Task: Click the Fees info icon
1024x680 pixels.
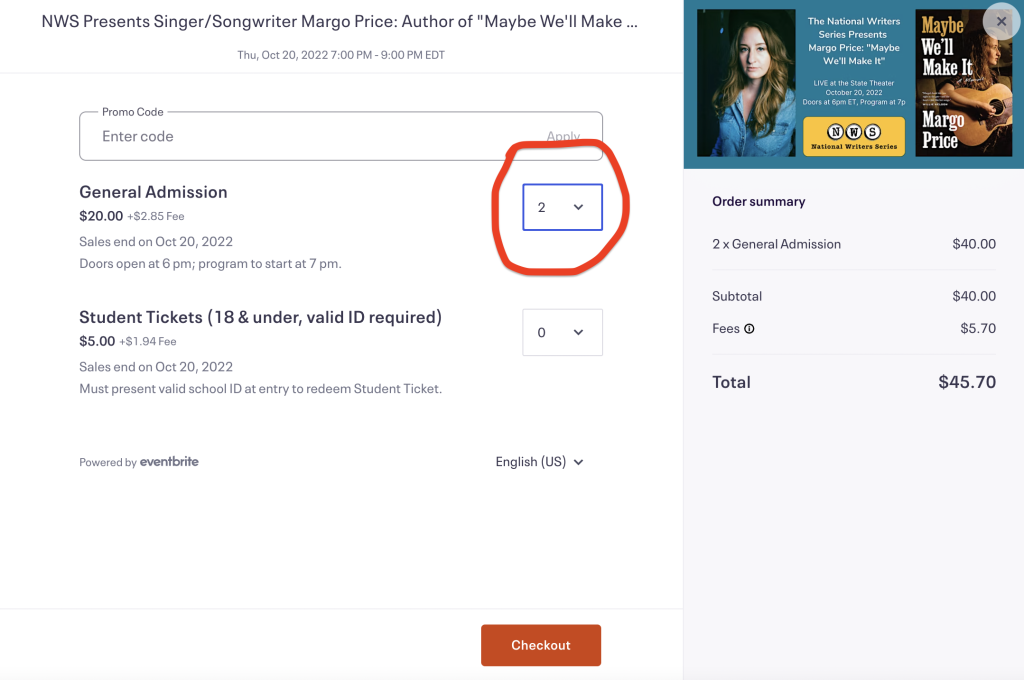Action: coord(749,329)
